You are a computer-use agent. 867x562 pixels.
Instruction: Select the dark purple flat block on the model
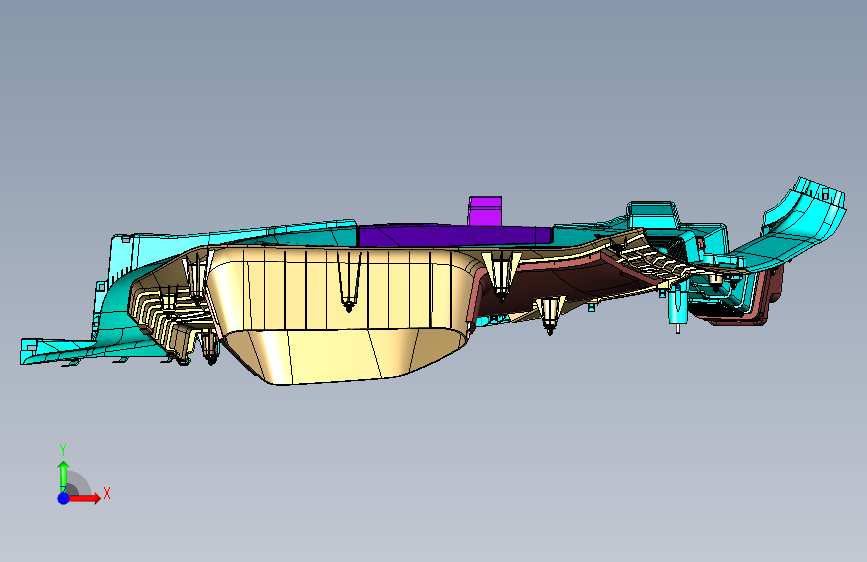455,236
